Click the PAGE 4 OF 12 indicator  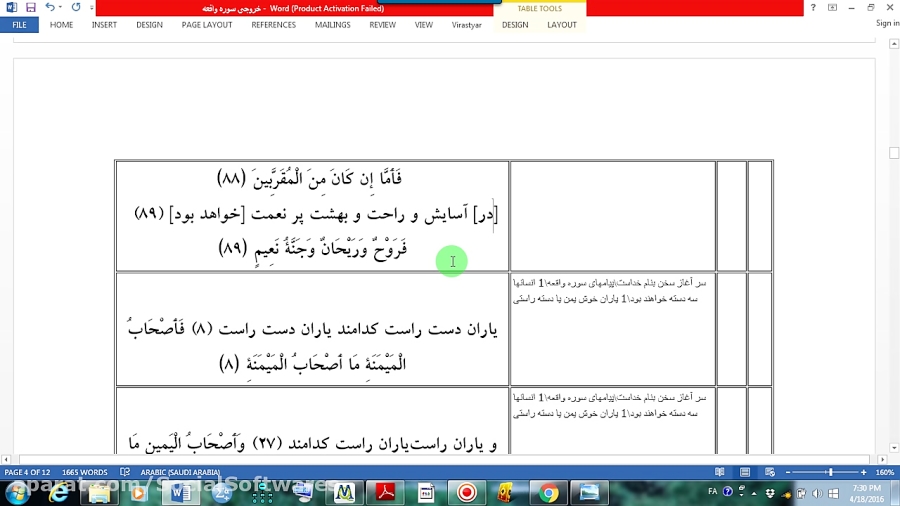28,472
